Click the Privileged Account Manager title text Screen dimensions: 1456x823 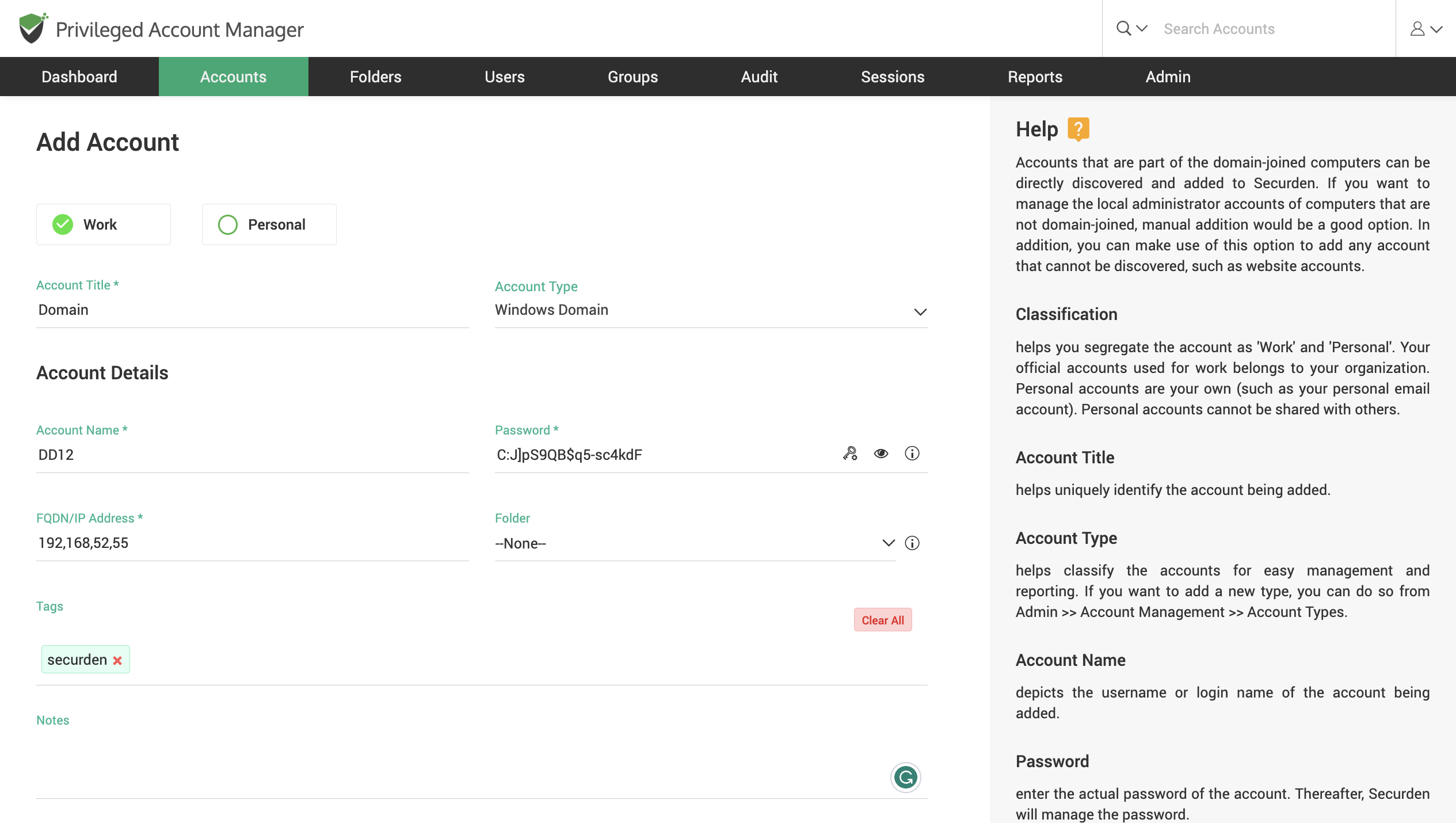pyautogui.click(x=180, y=29)
